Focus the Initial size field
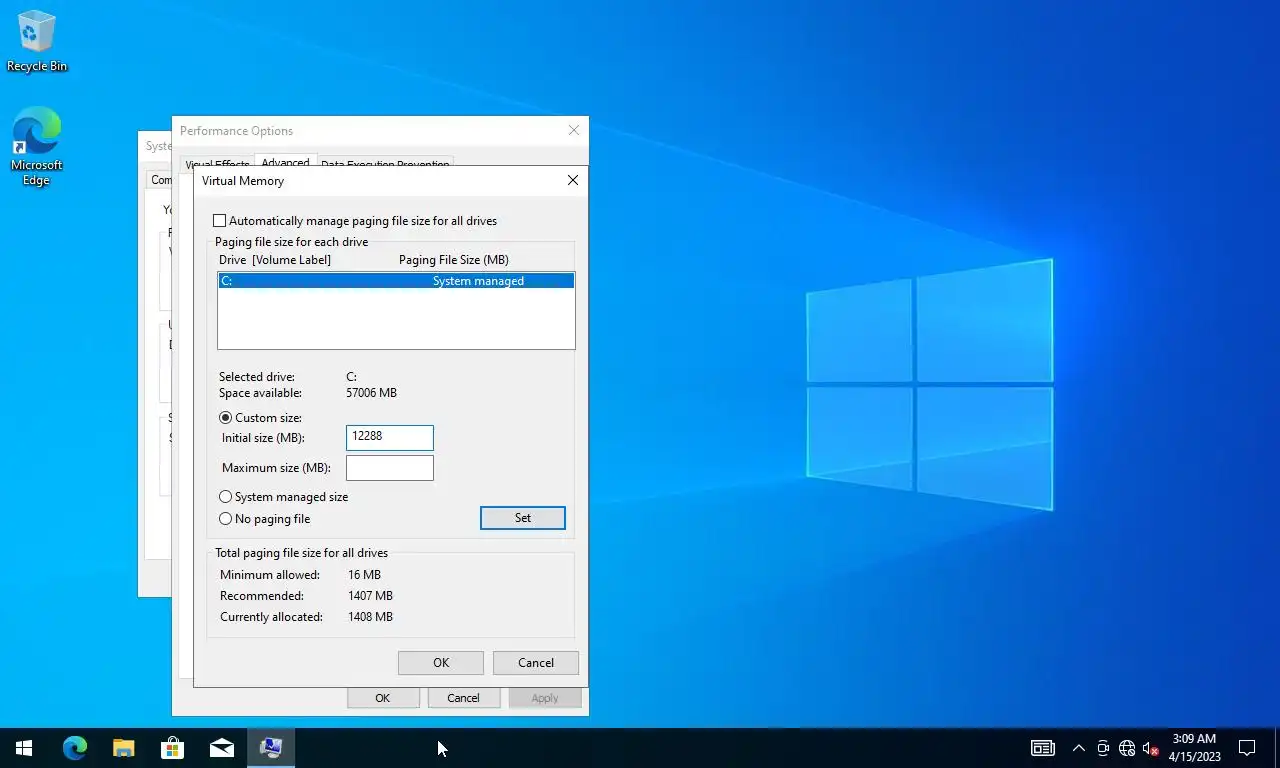 pos(390,437)
